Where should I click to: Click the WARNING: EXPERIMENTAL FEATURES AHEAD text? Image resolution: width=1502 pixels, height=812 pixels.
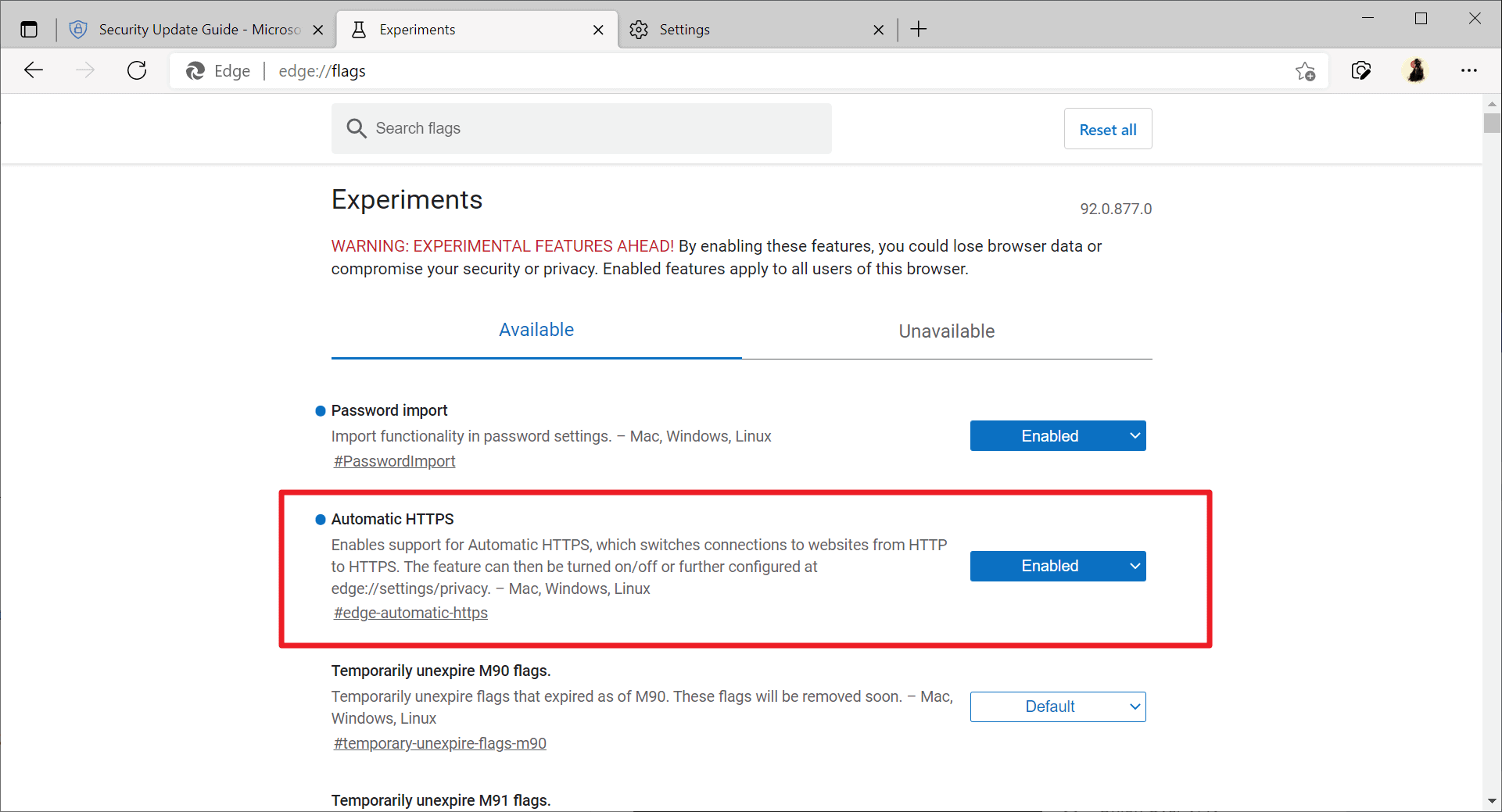coord(503,246)
